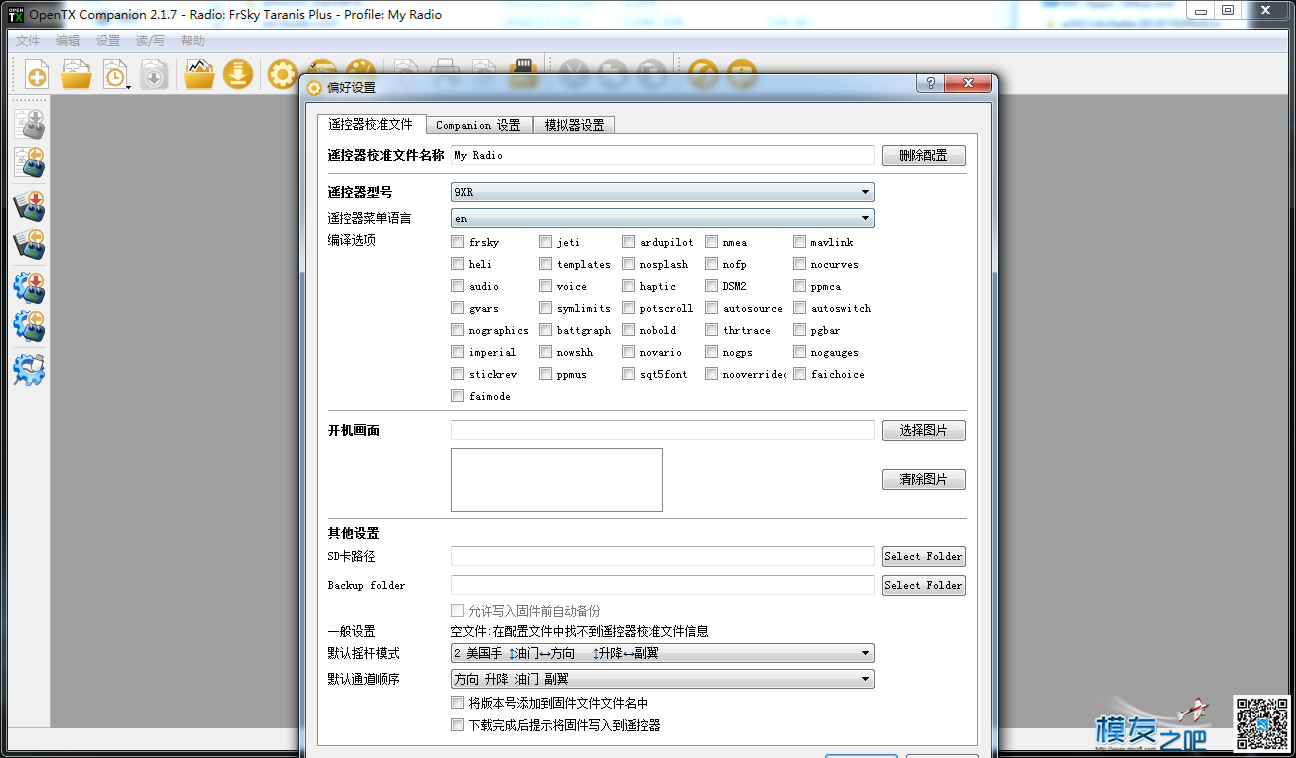This screenshot has width=1296, height=758.
Task: Check the imperial units option
Action: click(x=457, y=352)
